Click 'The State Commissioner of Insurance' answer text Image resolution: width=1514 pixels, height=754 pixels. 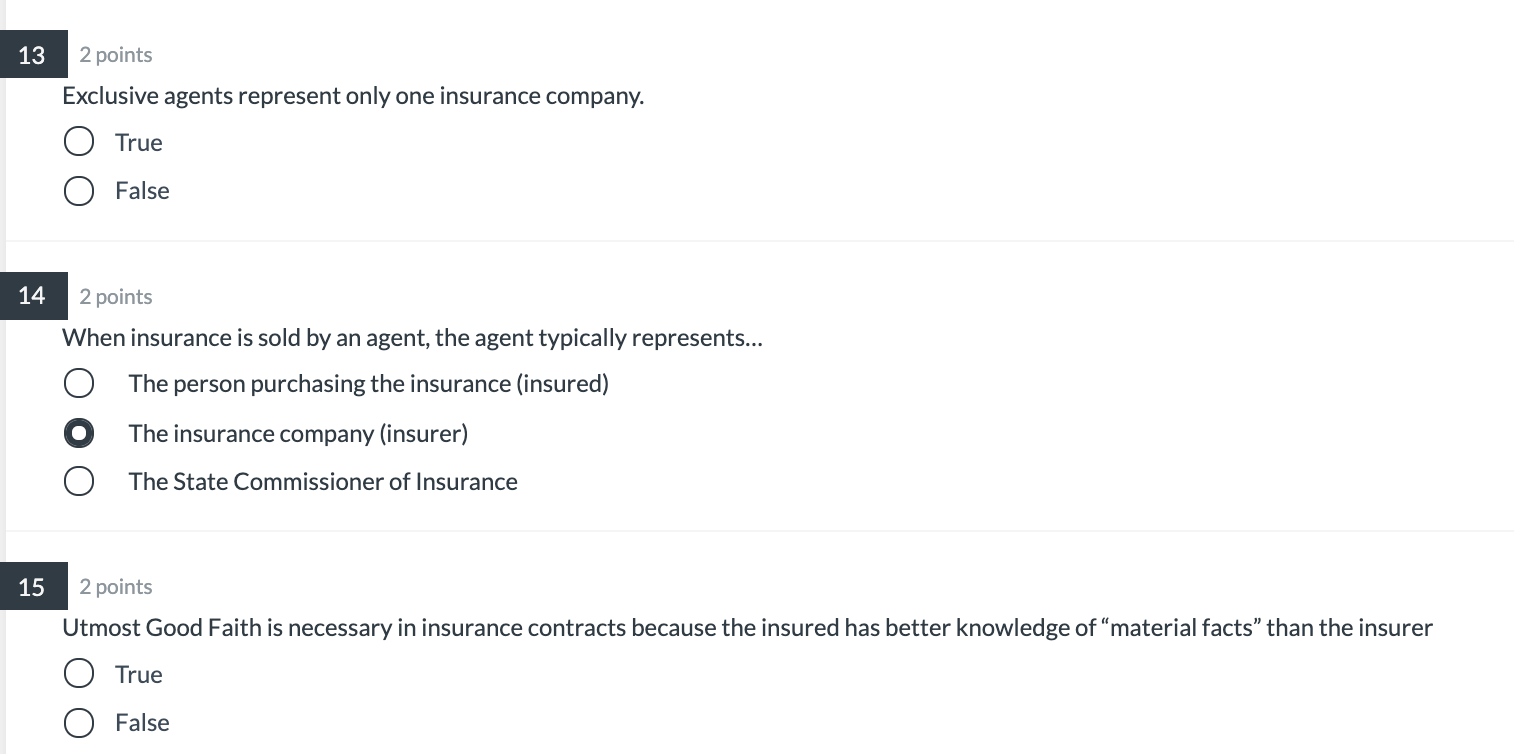(x=323, y=482)
